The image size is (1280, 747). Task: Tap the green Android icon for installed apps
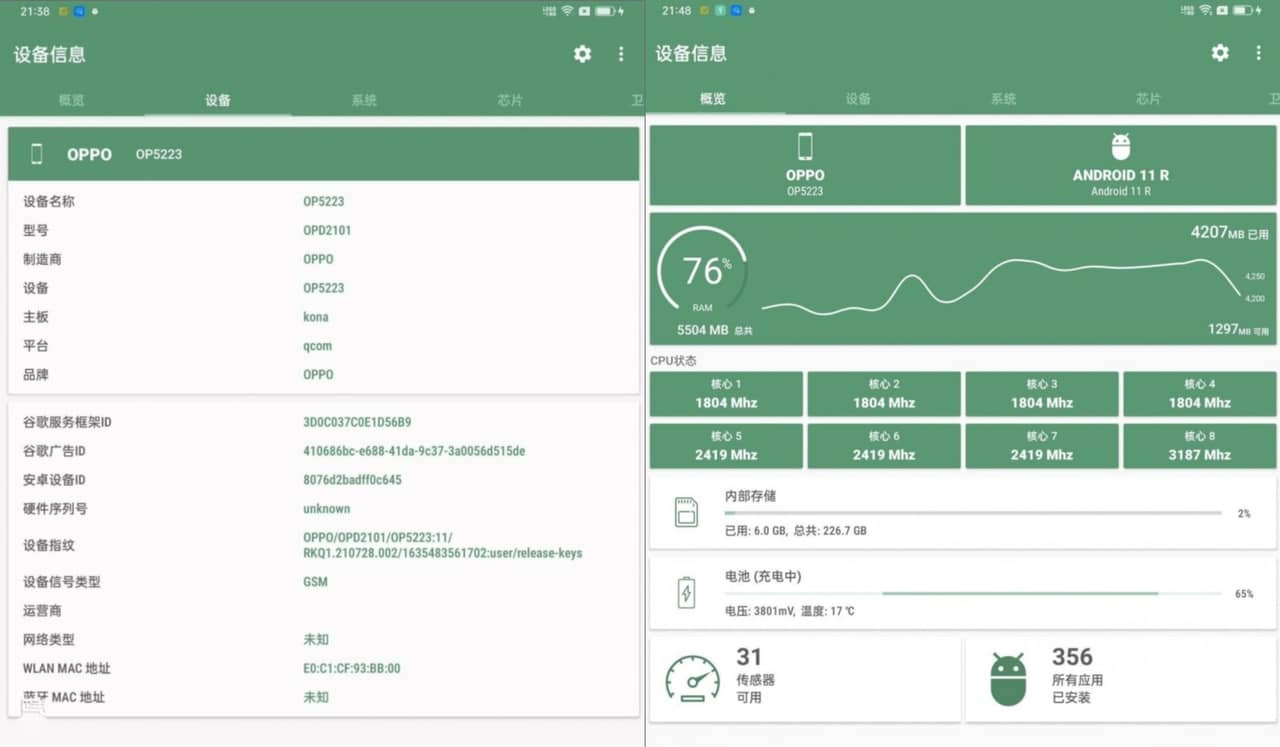(1007, 679)
